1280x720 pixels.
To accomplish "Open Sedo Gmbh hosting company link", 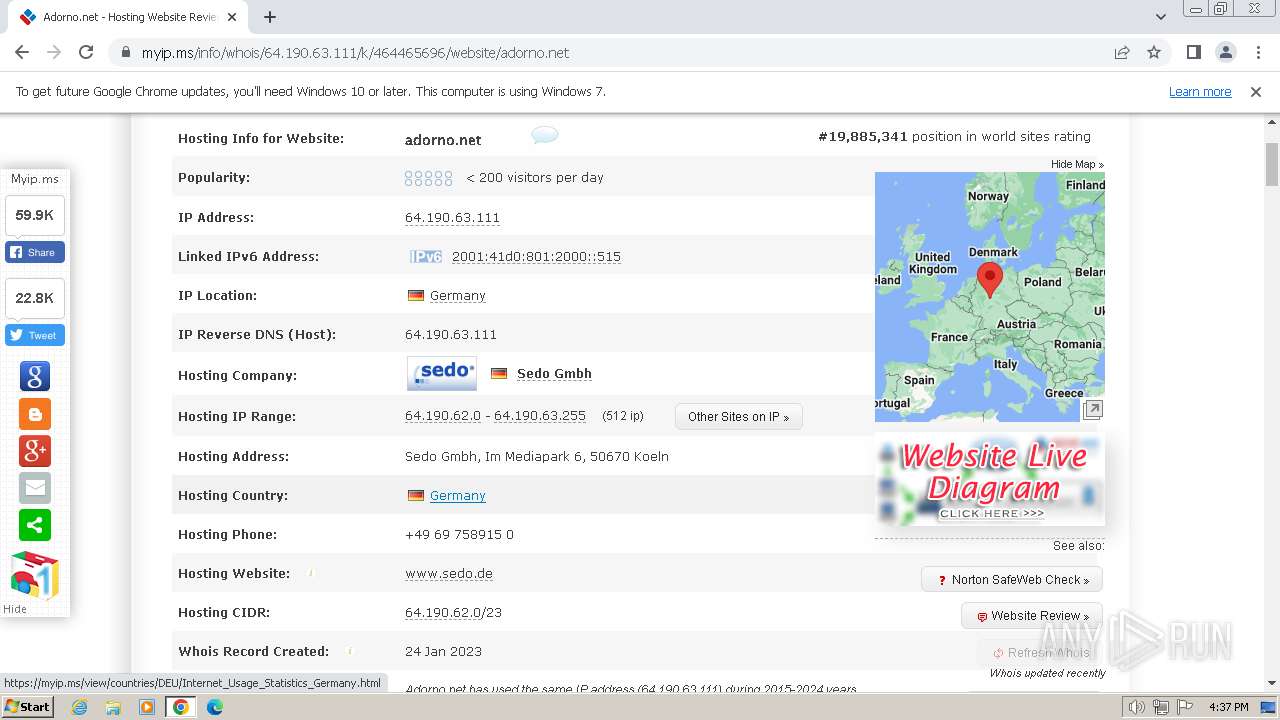I will [x=554, y=374].
